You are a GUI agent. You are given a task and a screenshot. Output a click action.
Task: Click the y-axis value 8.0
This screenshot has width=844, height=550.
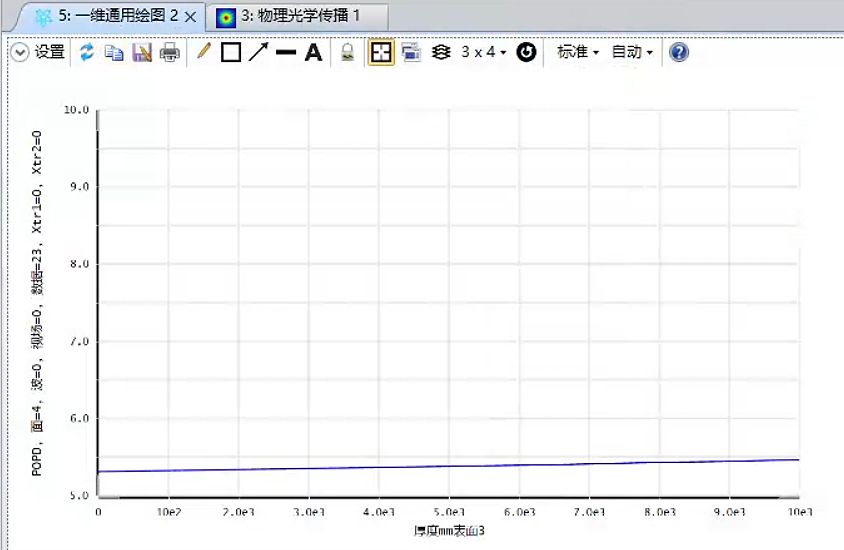click(79, 264)
